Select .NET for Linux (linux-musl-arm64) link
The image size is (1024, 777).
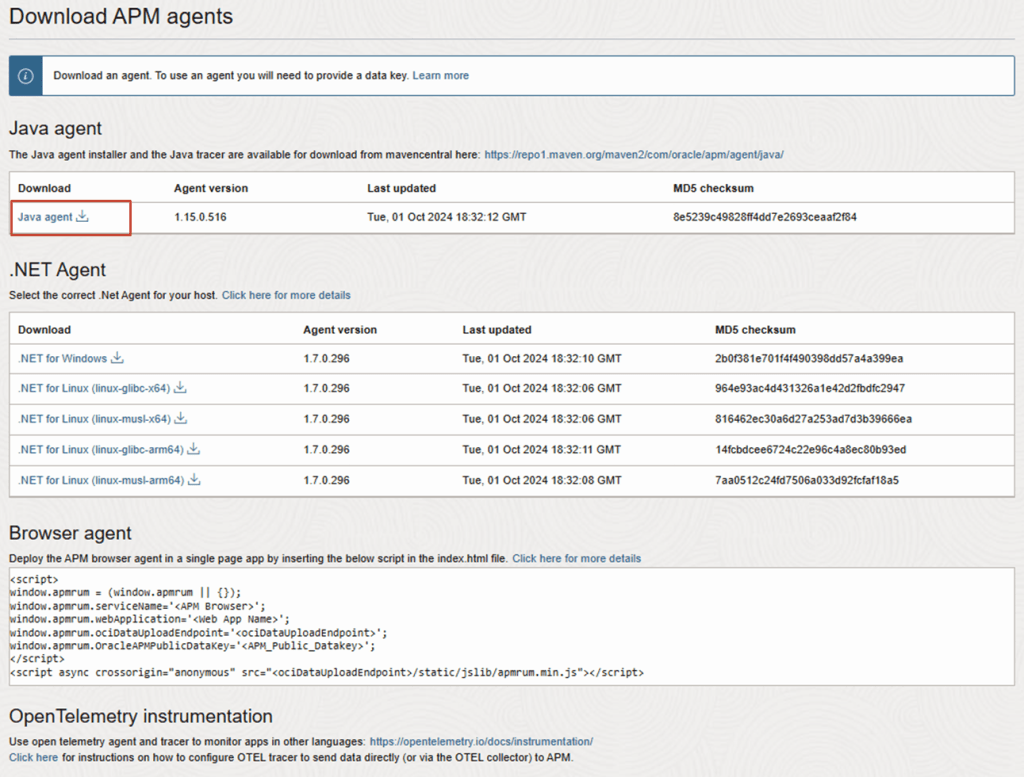[x=101, y=480]
